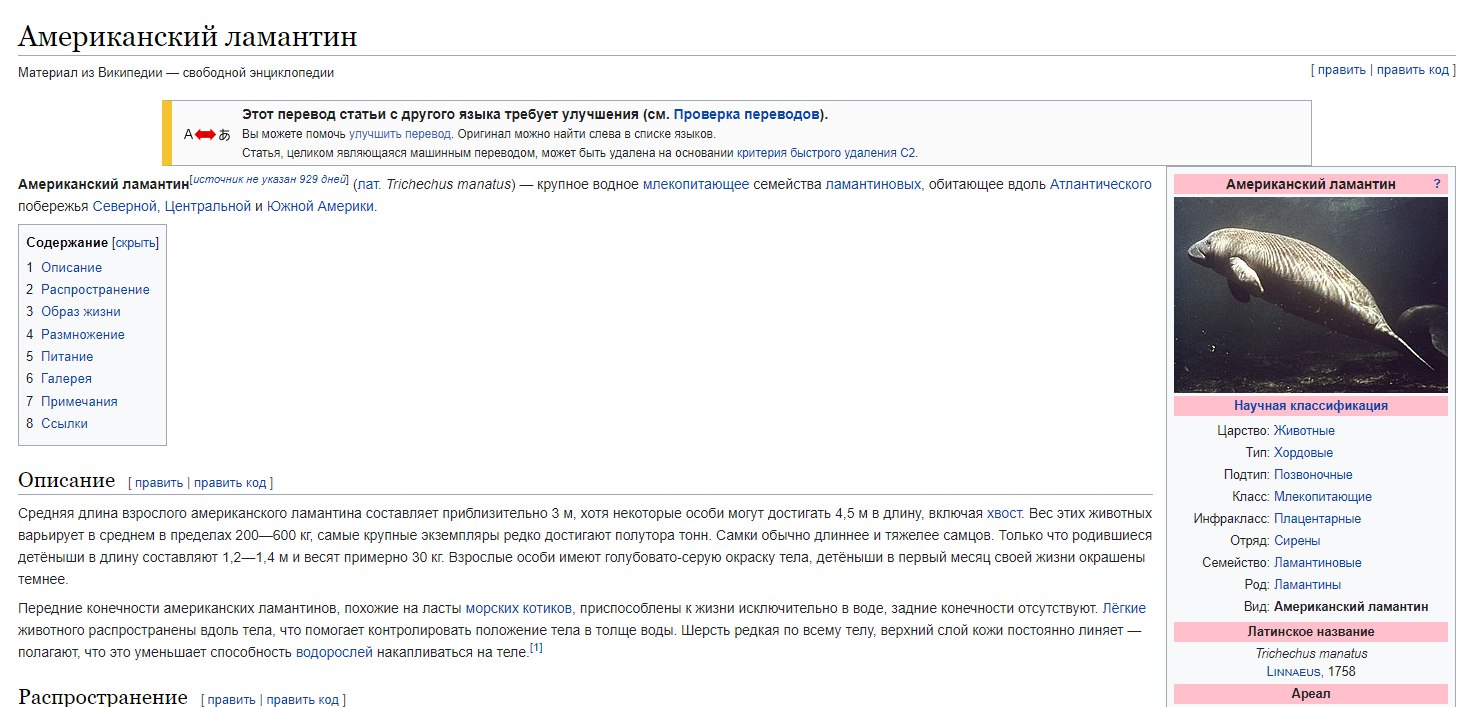The width and height of the screenshot is (1473, 707).
Task: Jump to contents item 'Примечания'
Action: pos(79,401)
